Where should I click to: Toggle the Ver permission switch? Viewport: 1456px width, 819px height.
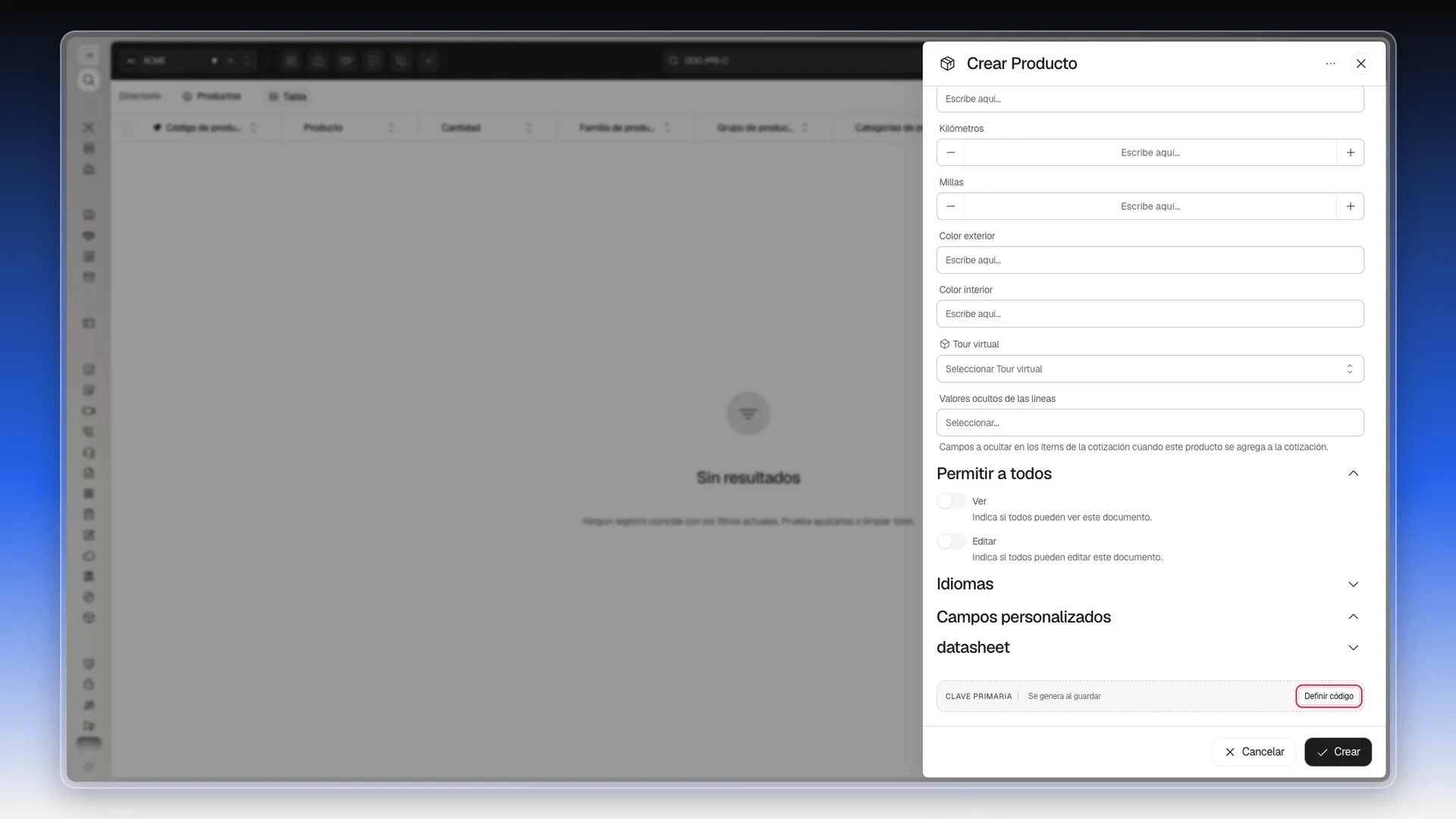(951, 501)
